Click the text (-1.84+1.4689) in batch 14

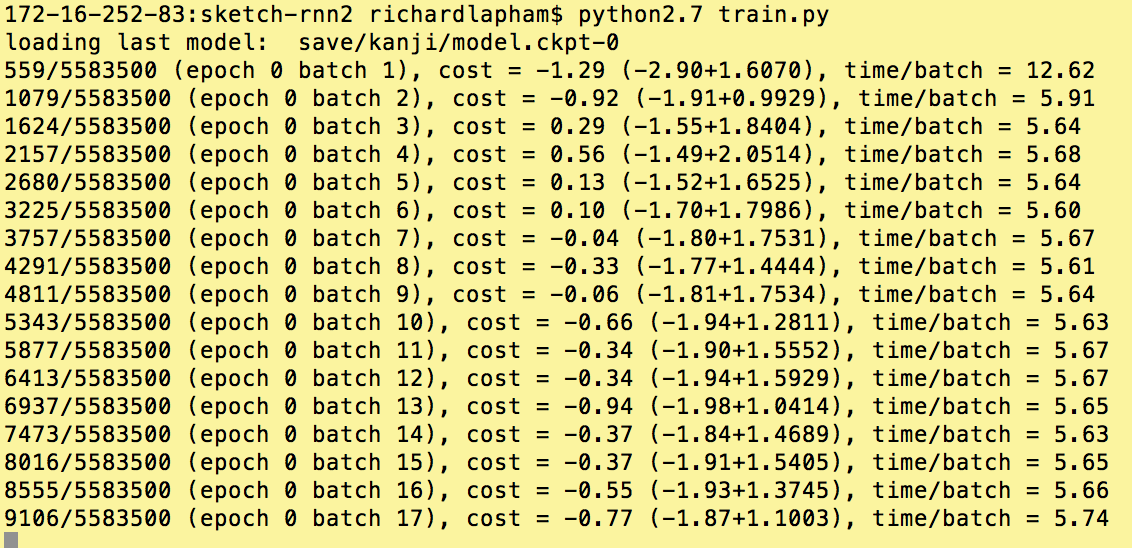(744, 435)
